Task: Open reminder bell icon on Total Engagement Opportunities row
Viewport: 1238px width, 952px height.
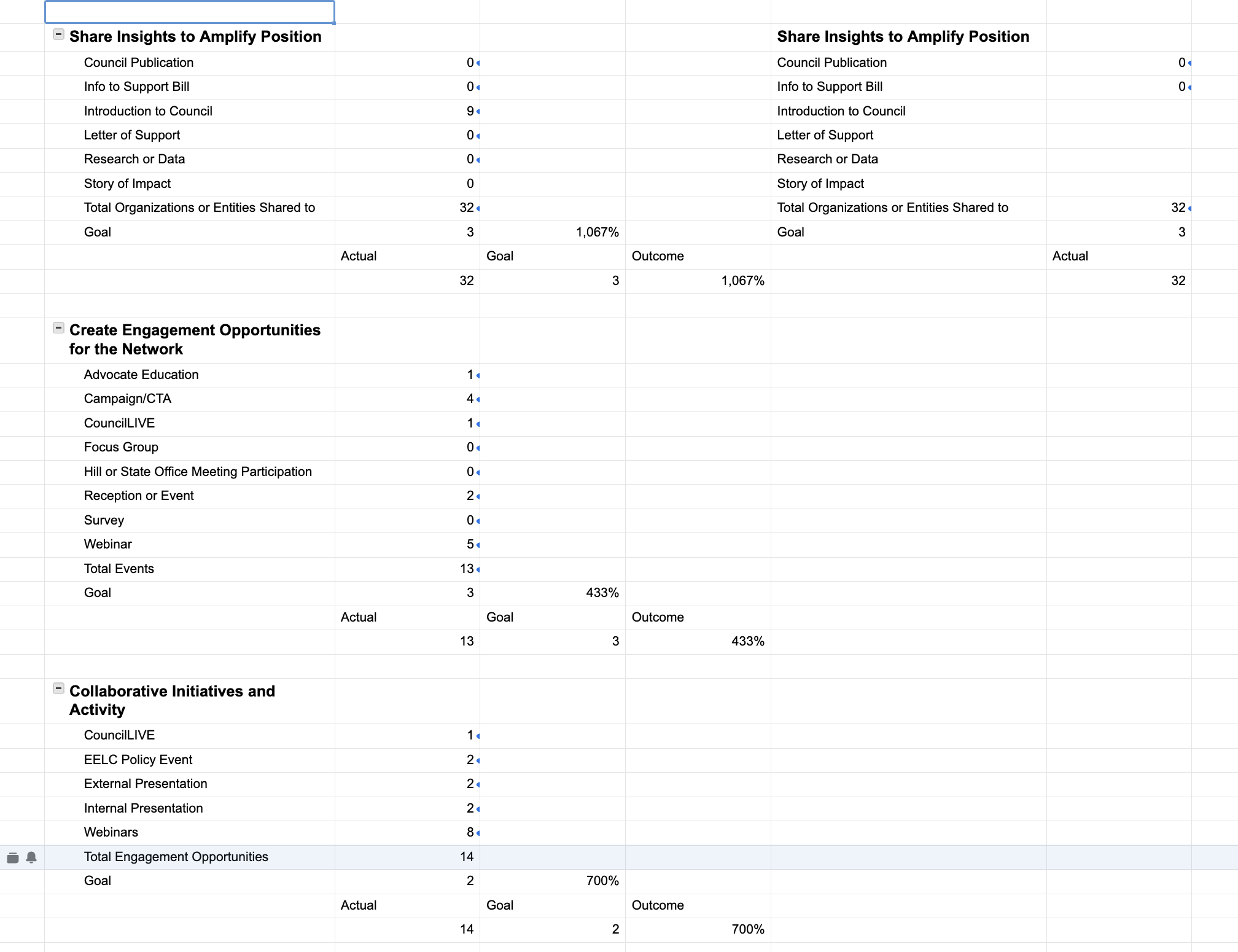Action: 31,857
